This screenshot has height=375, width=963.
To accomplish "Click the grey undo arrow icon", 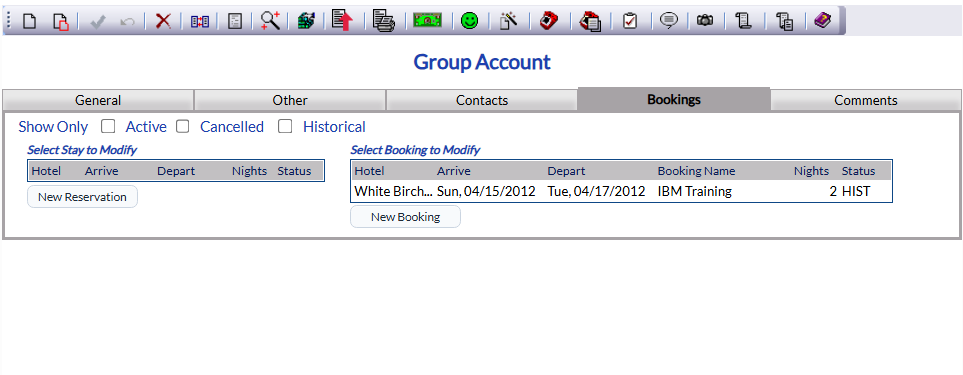I will pos(128,21).
